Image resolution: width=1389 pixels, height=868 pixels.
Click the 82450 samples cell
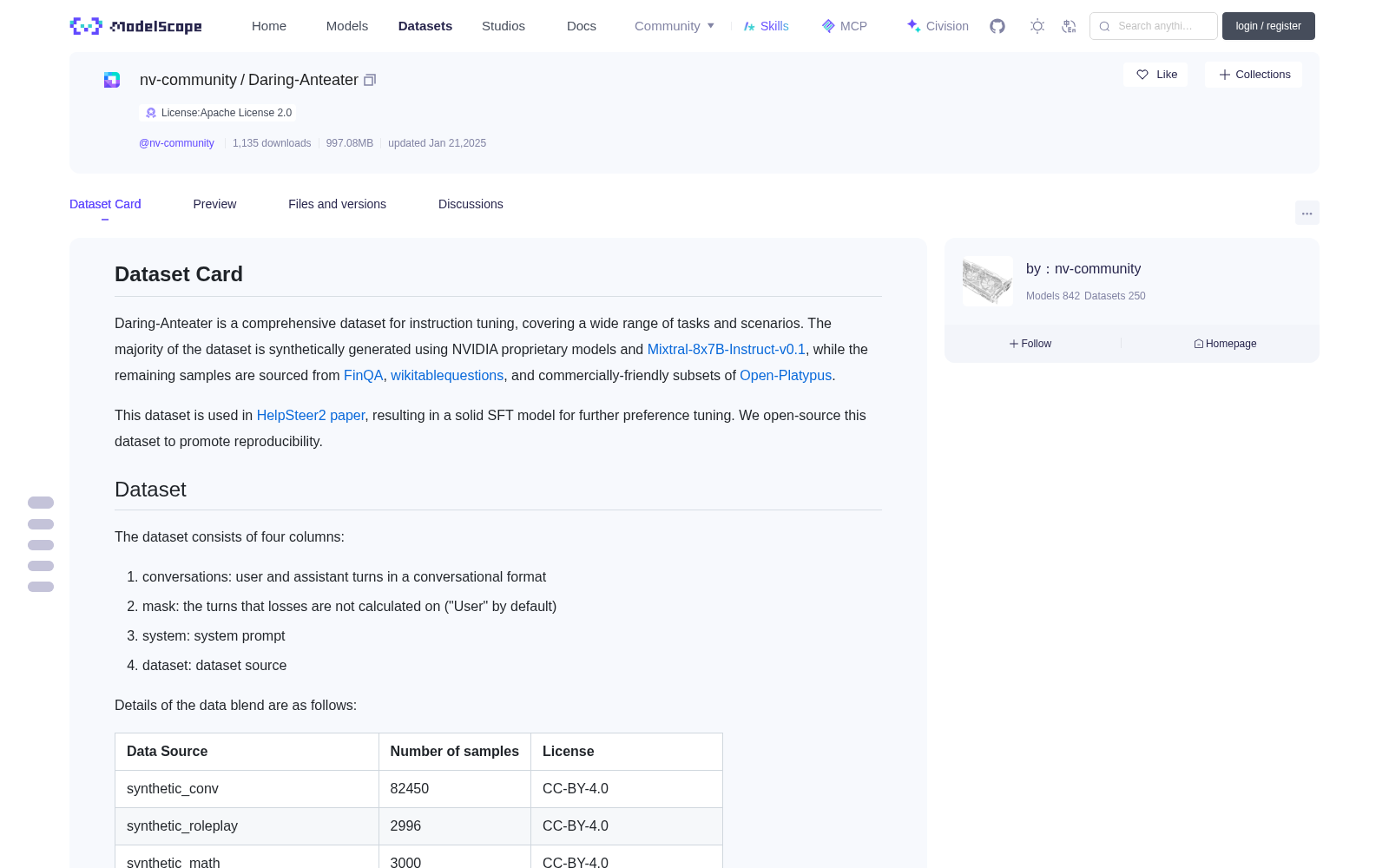[x=455, y=789]
